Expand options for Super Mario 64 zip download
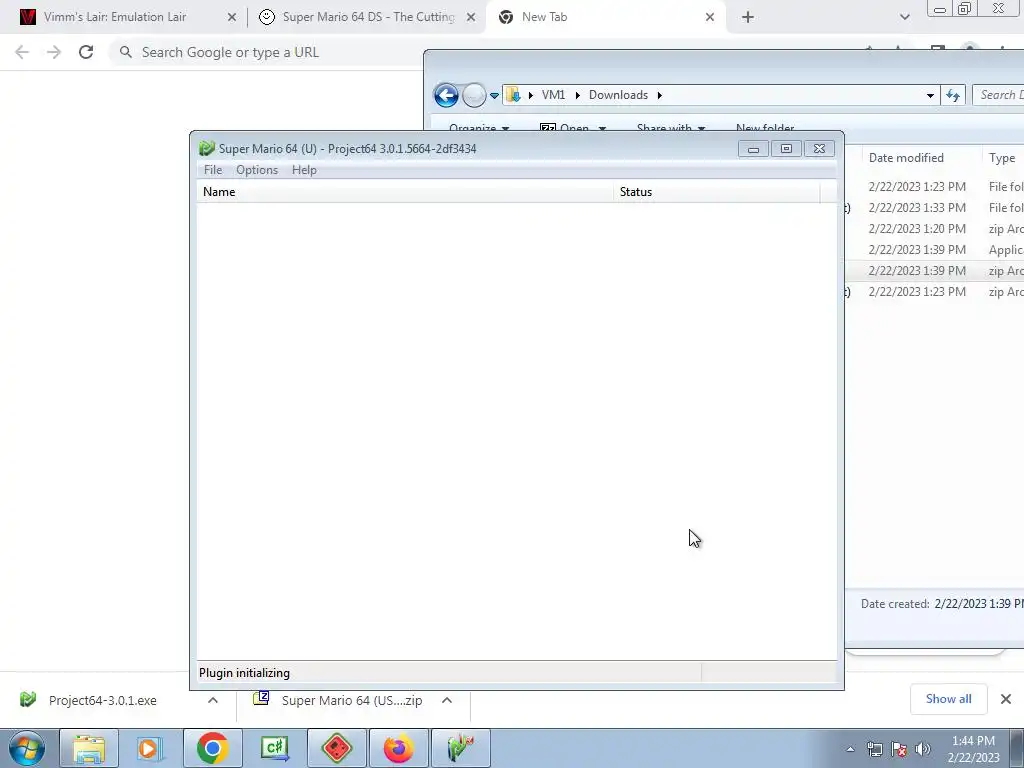This screenshot has height=768, width=1024. coord(447,700)
